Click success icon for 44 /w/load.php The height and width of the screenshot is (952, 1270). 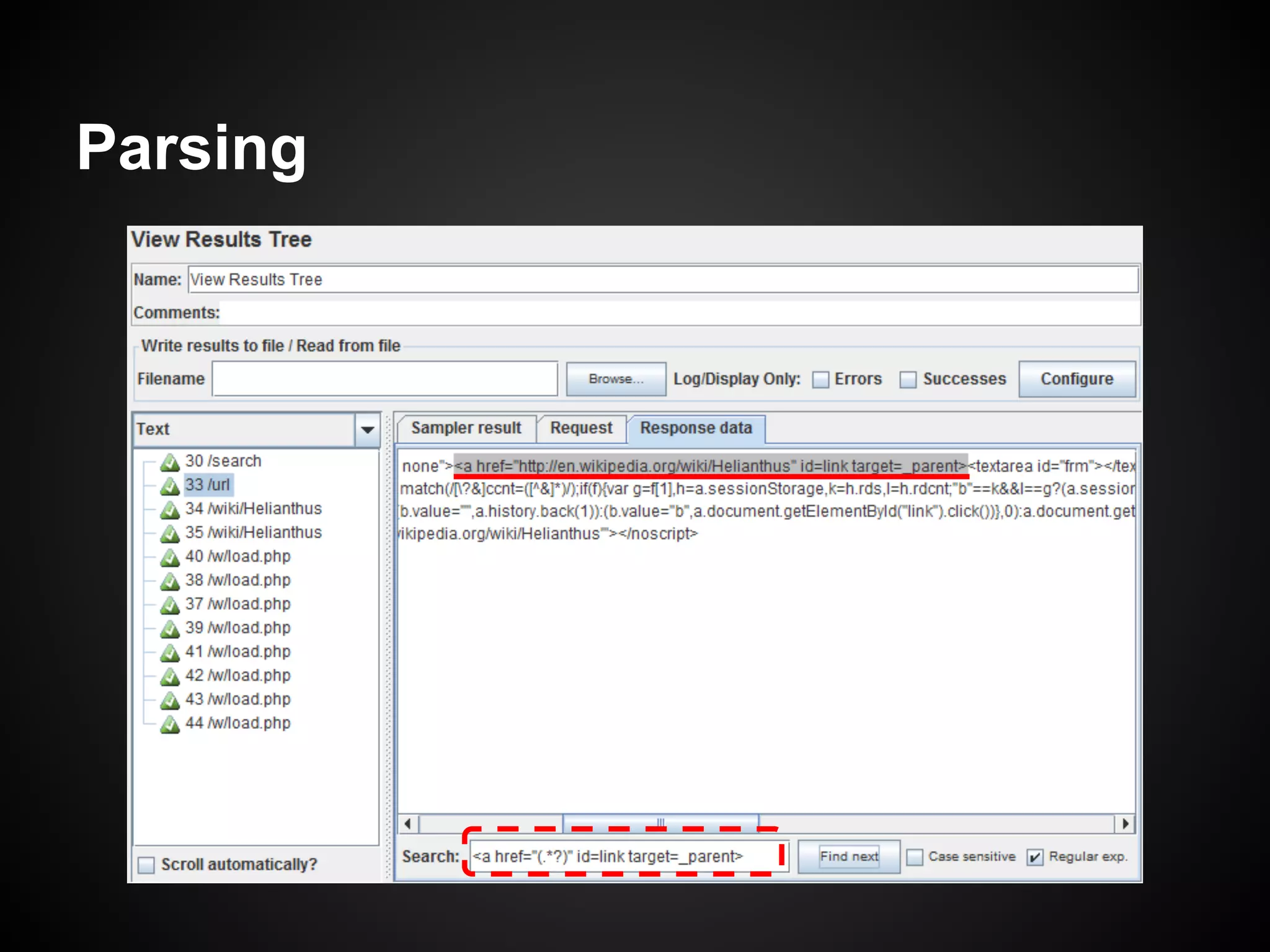point(169,723)
